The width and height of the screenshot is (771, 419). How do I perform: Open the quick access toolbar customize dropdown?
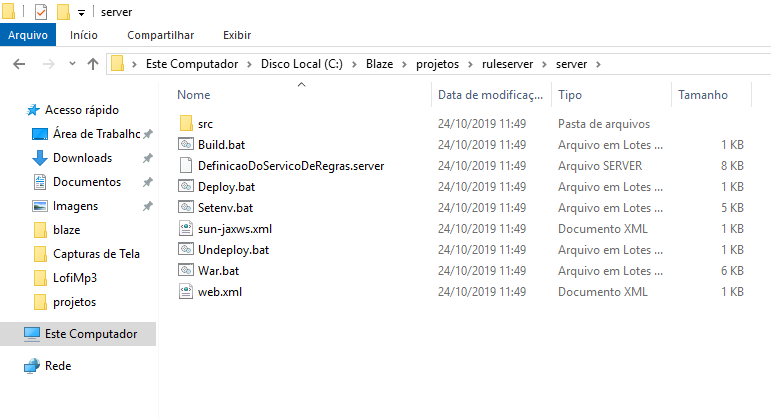(x=82, y=13)
